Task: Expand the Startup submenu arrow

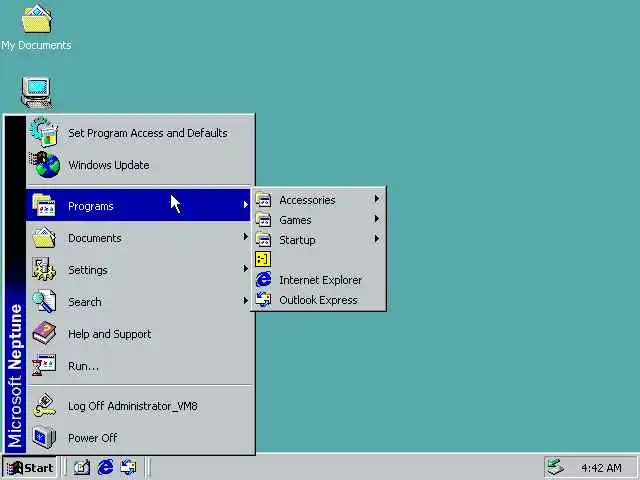Action: click(377, 239)
